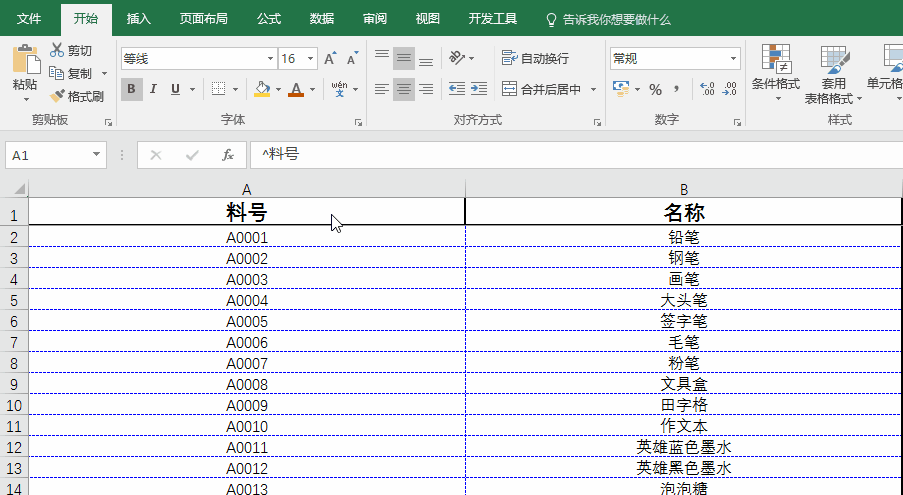
Task: Switch to the 视图 View tab
Action: 428,19
